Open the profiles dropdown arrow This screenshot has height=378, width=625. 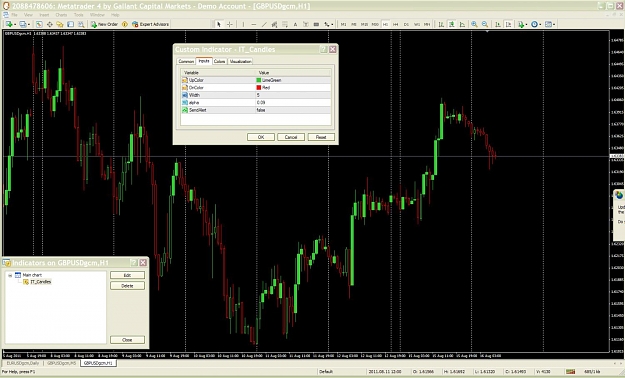[x=28, y=25]
